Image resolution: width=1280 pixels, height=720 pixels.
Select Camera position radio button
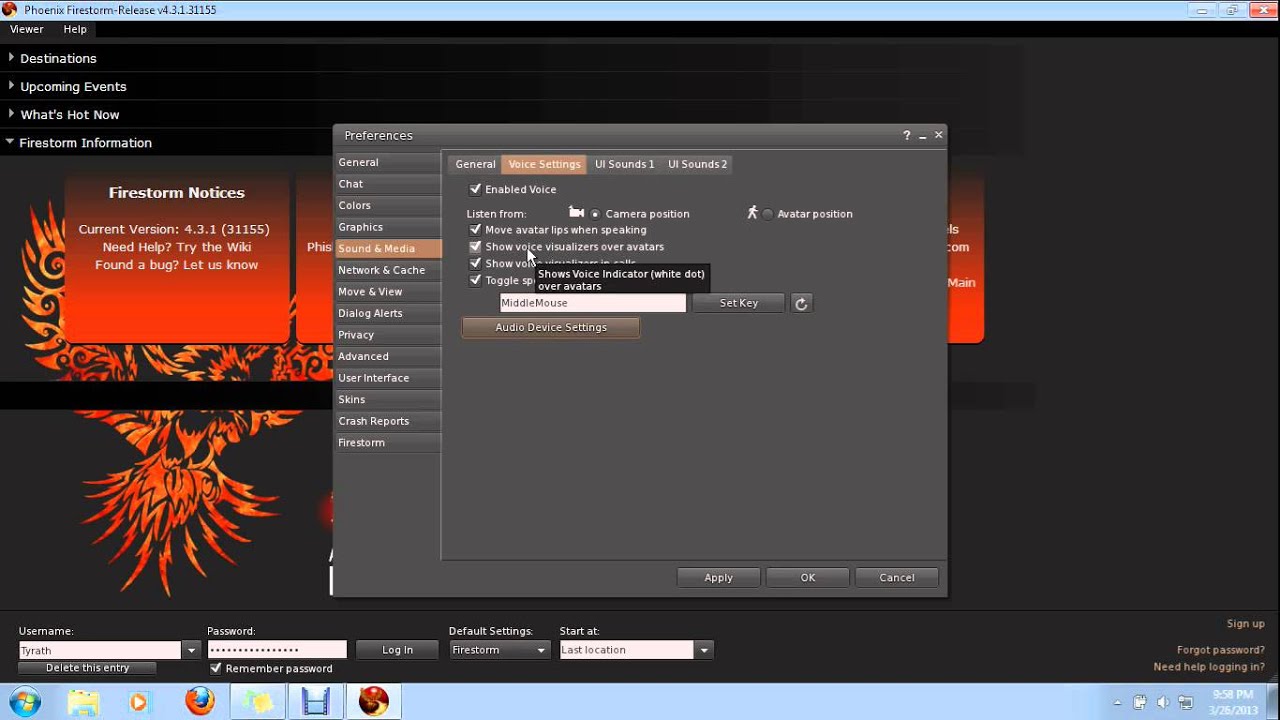coord(595,214)
